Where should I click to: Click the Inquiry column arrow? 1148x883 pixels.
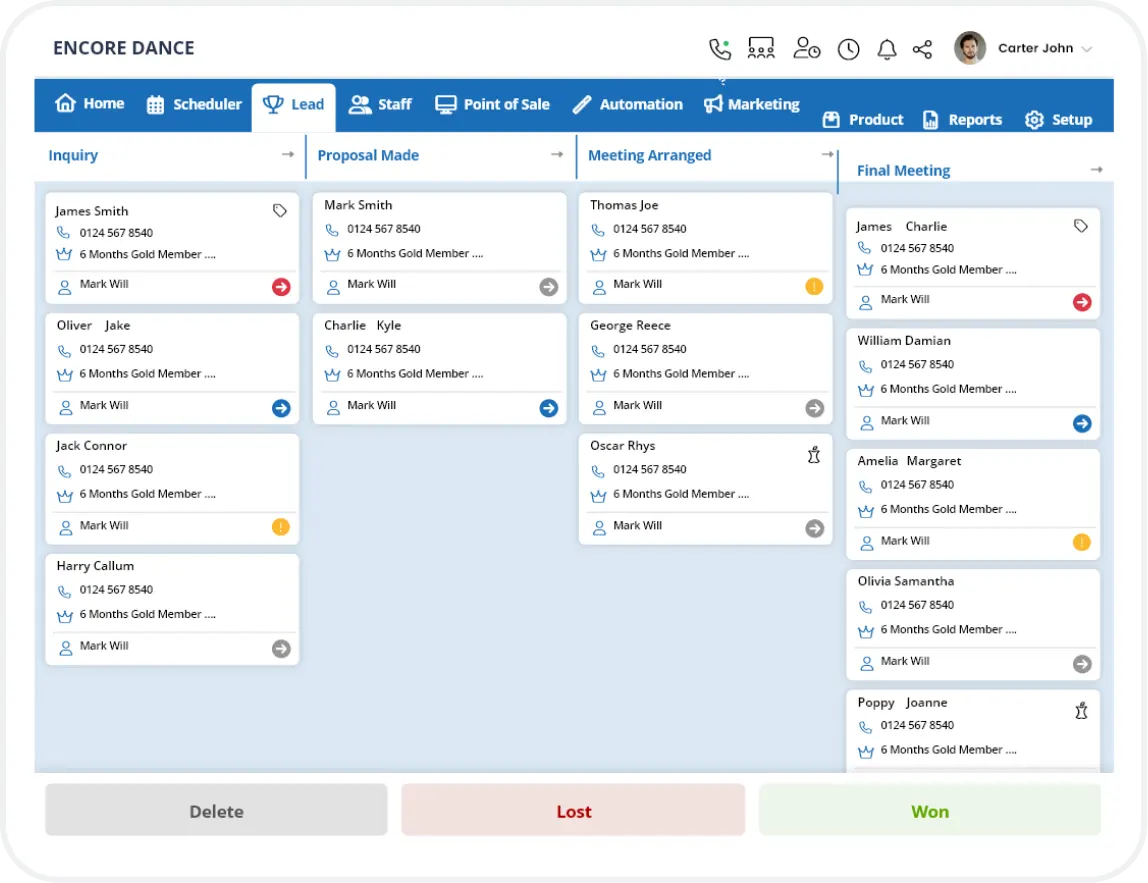(288, 154)
